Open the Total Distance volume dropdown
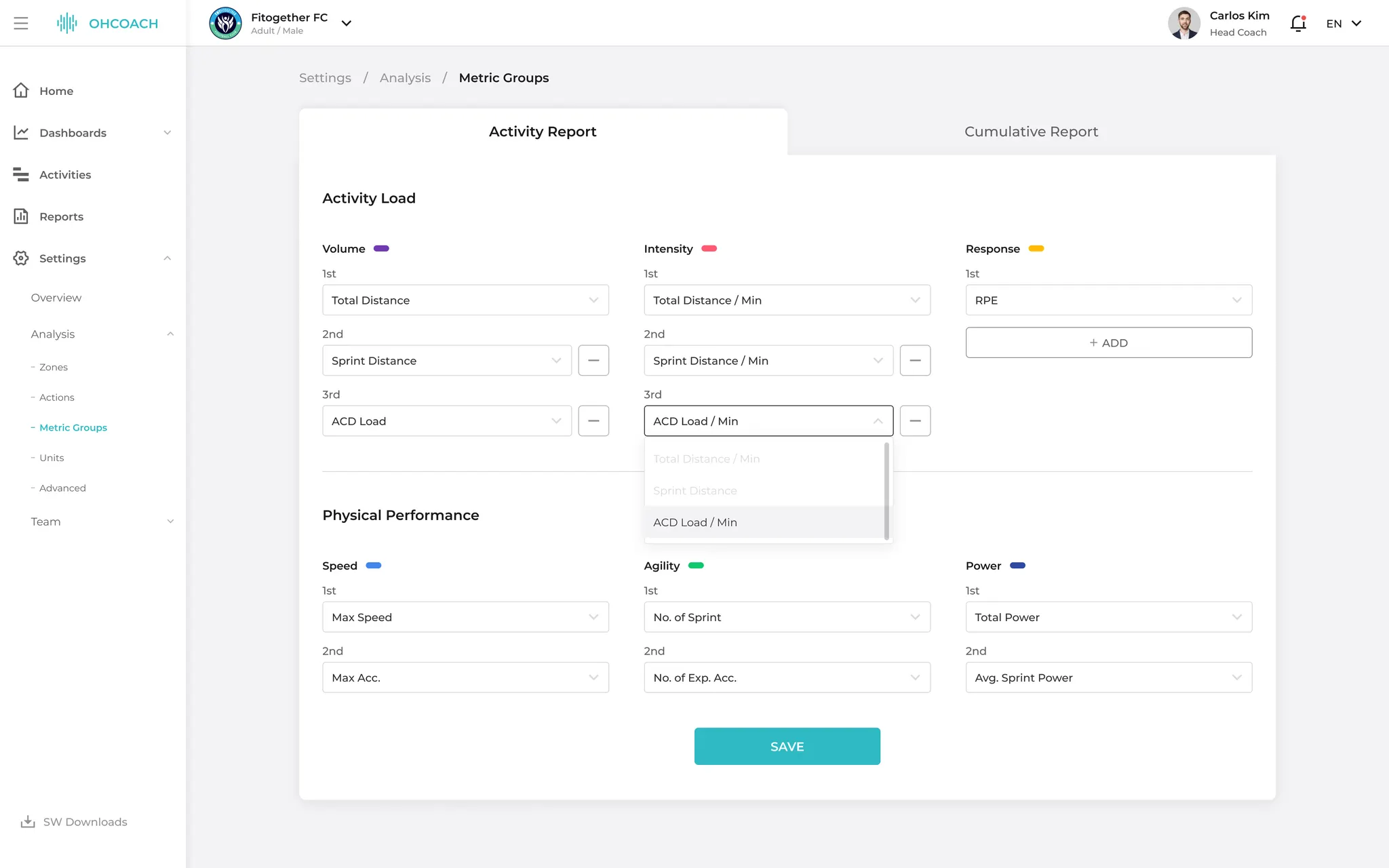1389x868 pixels. [465, 300]
